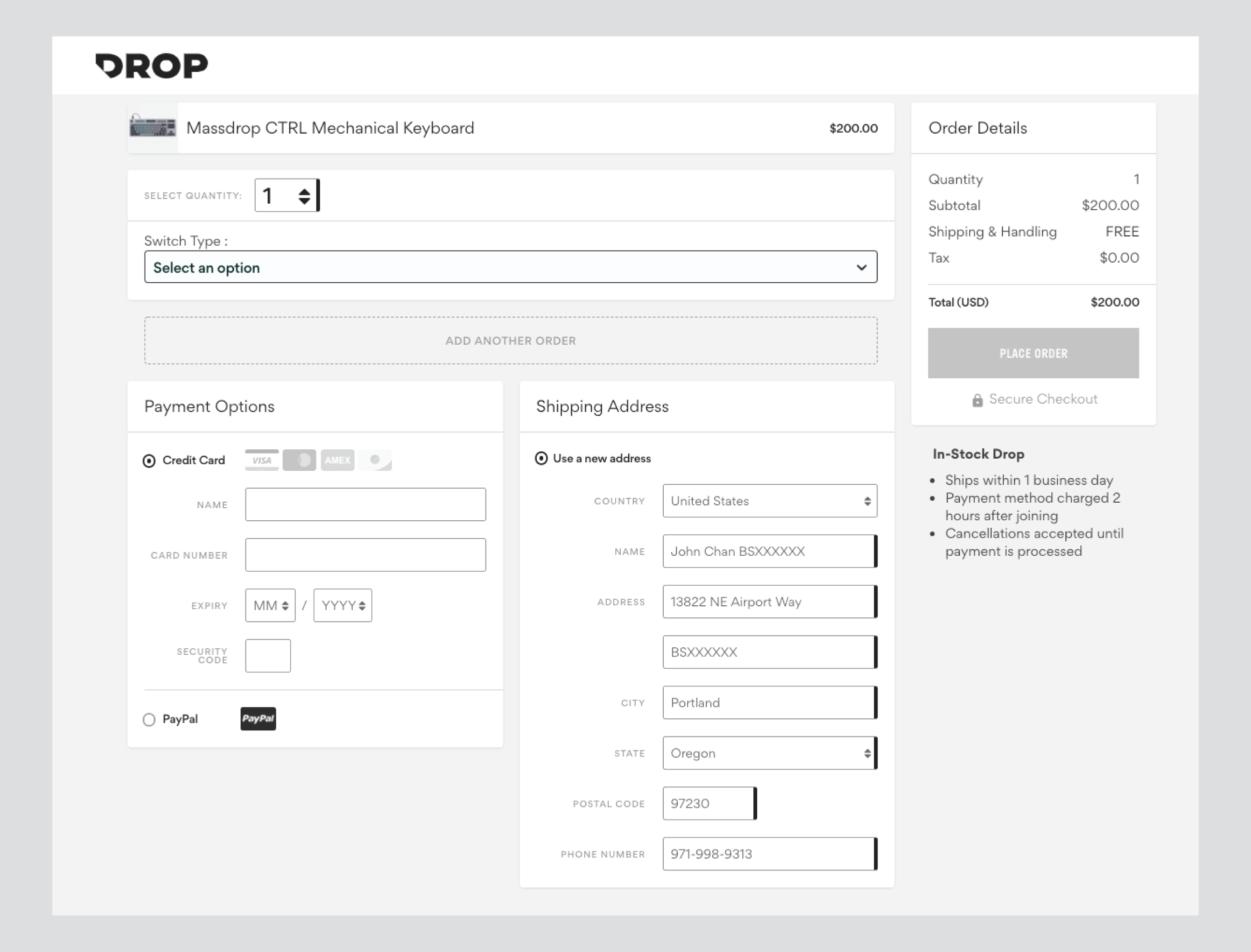Open the Switch Type dropdown

tap(511, 267)
